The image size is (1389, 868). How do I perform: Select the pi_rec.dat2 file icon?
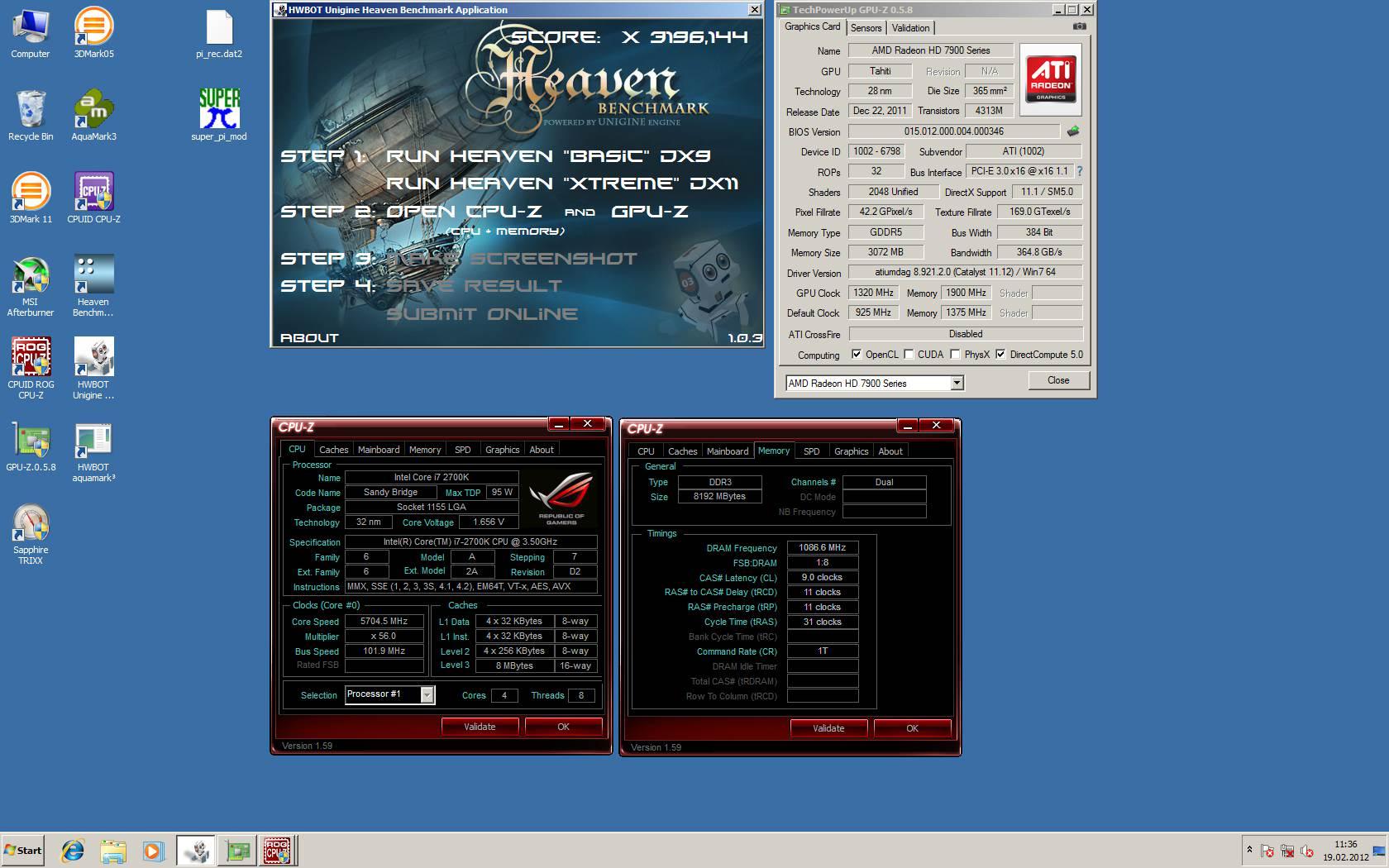click(219, 33)
